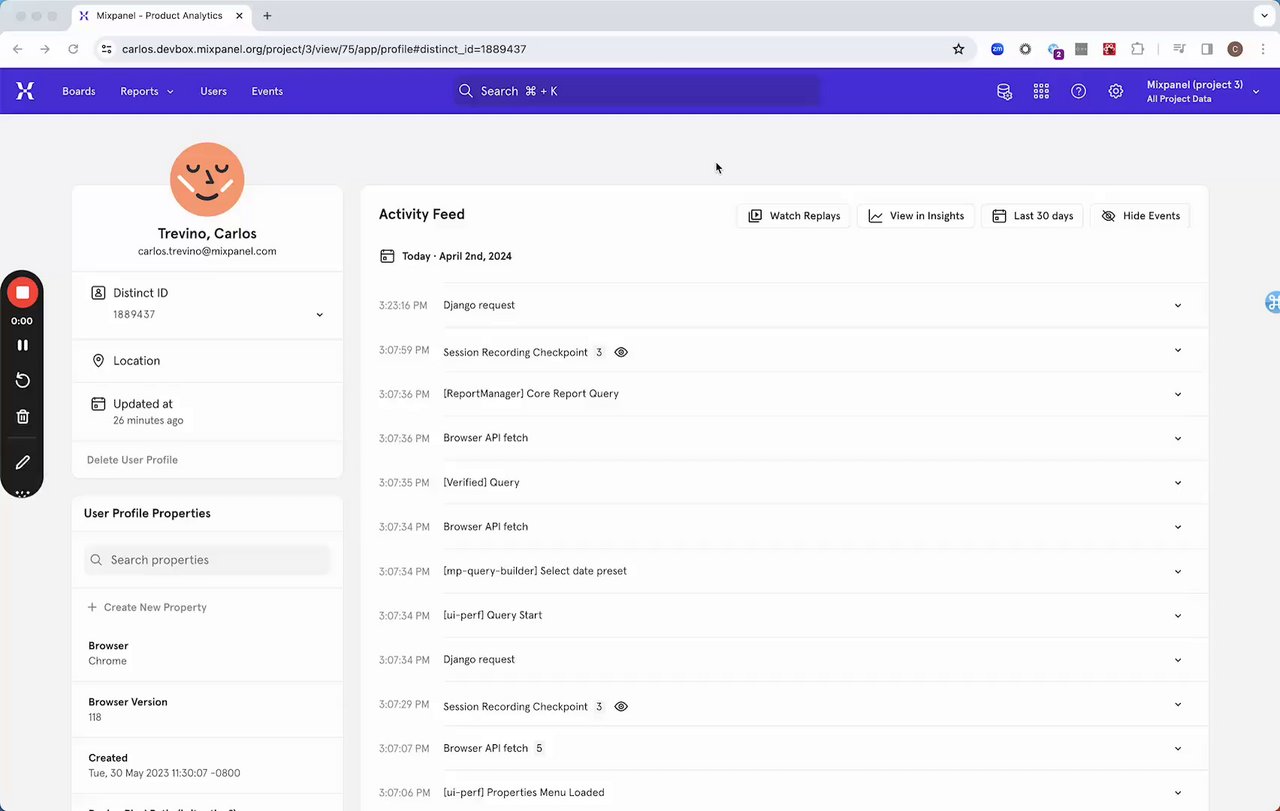Open the Mixpanel (project 3) project switcher

1203,91
